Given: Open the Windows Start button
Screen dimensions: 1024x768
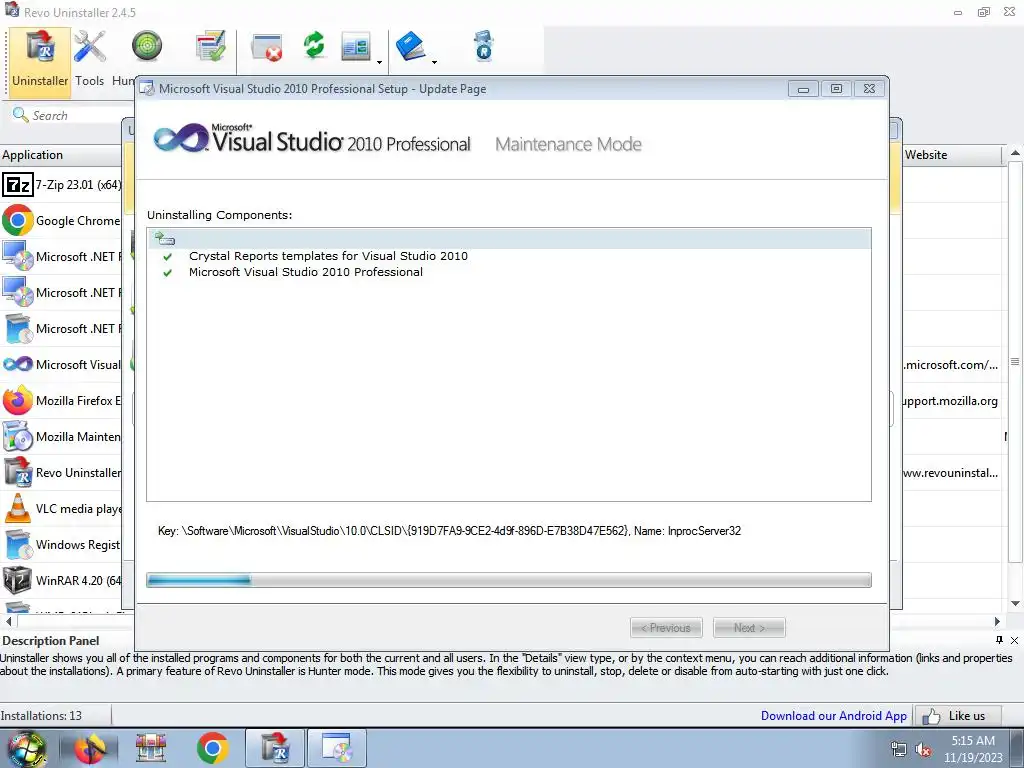Looking at the screenshot, I should point(26,748).
